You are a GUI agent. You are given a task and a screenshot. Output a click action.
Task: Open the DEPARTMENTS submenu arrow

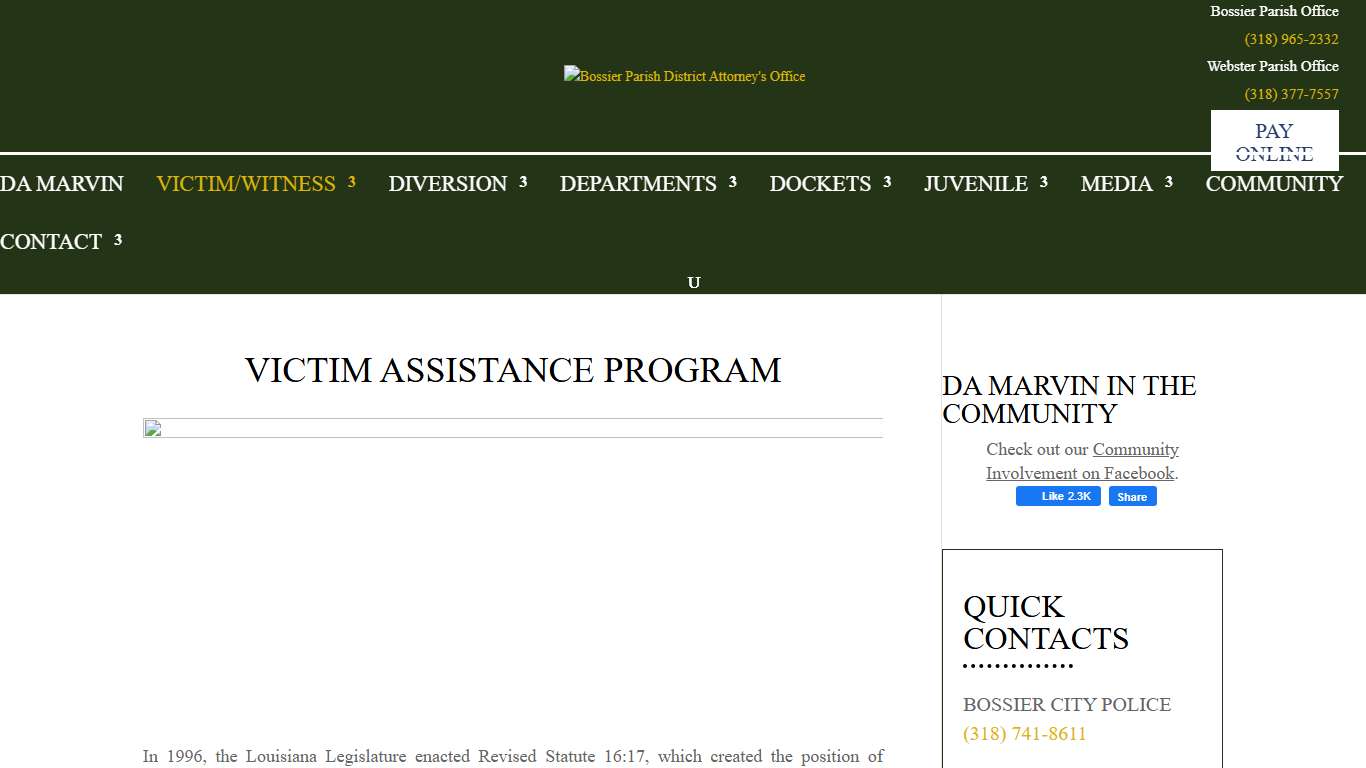tap(734, 181)
